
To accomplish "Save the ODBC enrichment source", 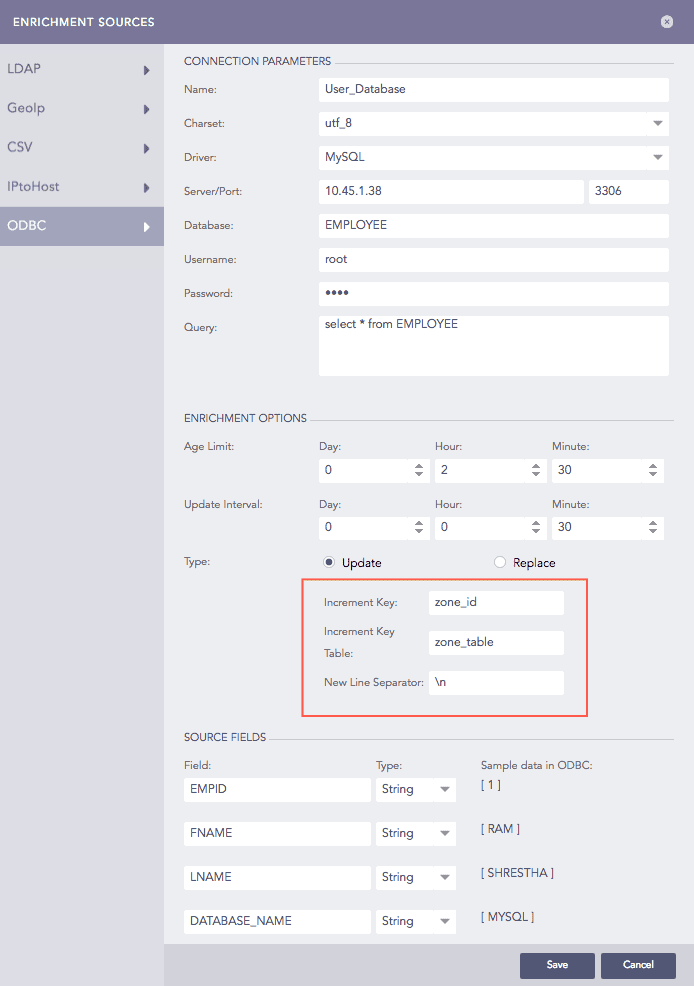I will pos(557,965).
